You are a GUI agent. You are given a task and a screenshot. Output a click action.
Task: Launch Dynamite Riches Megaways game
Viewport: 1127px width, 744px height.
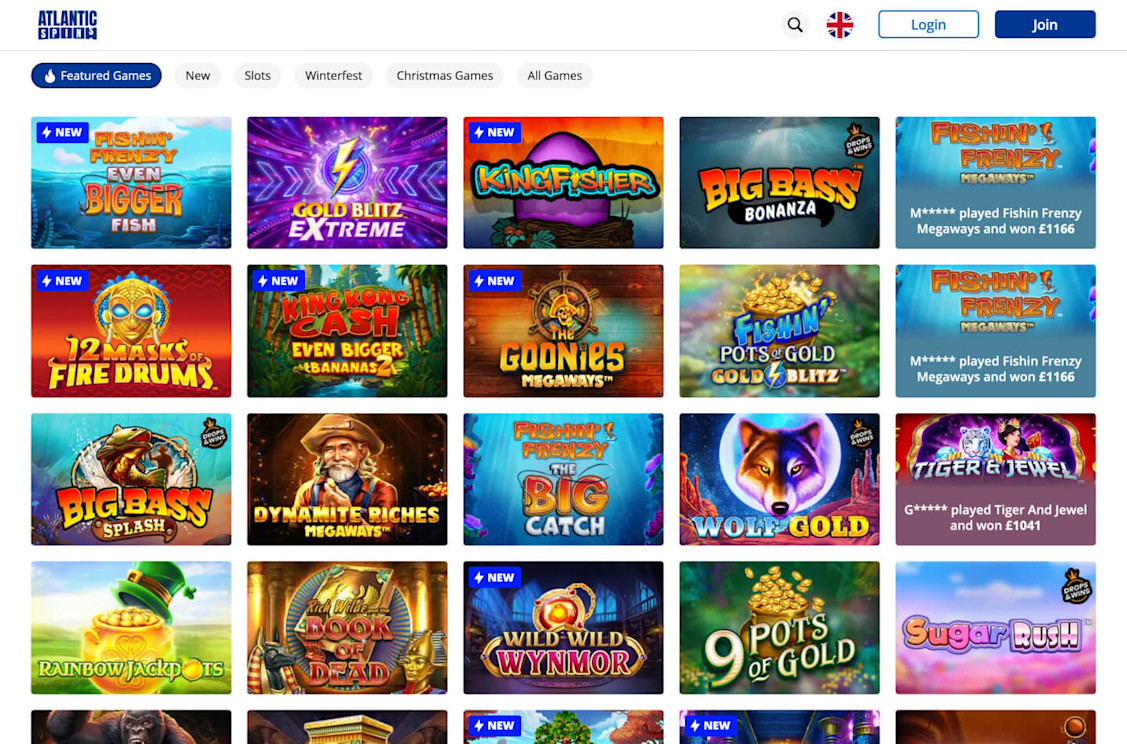pyautogui.click(x=347, y=479)
